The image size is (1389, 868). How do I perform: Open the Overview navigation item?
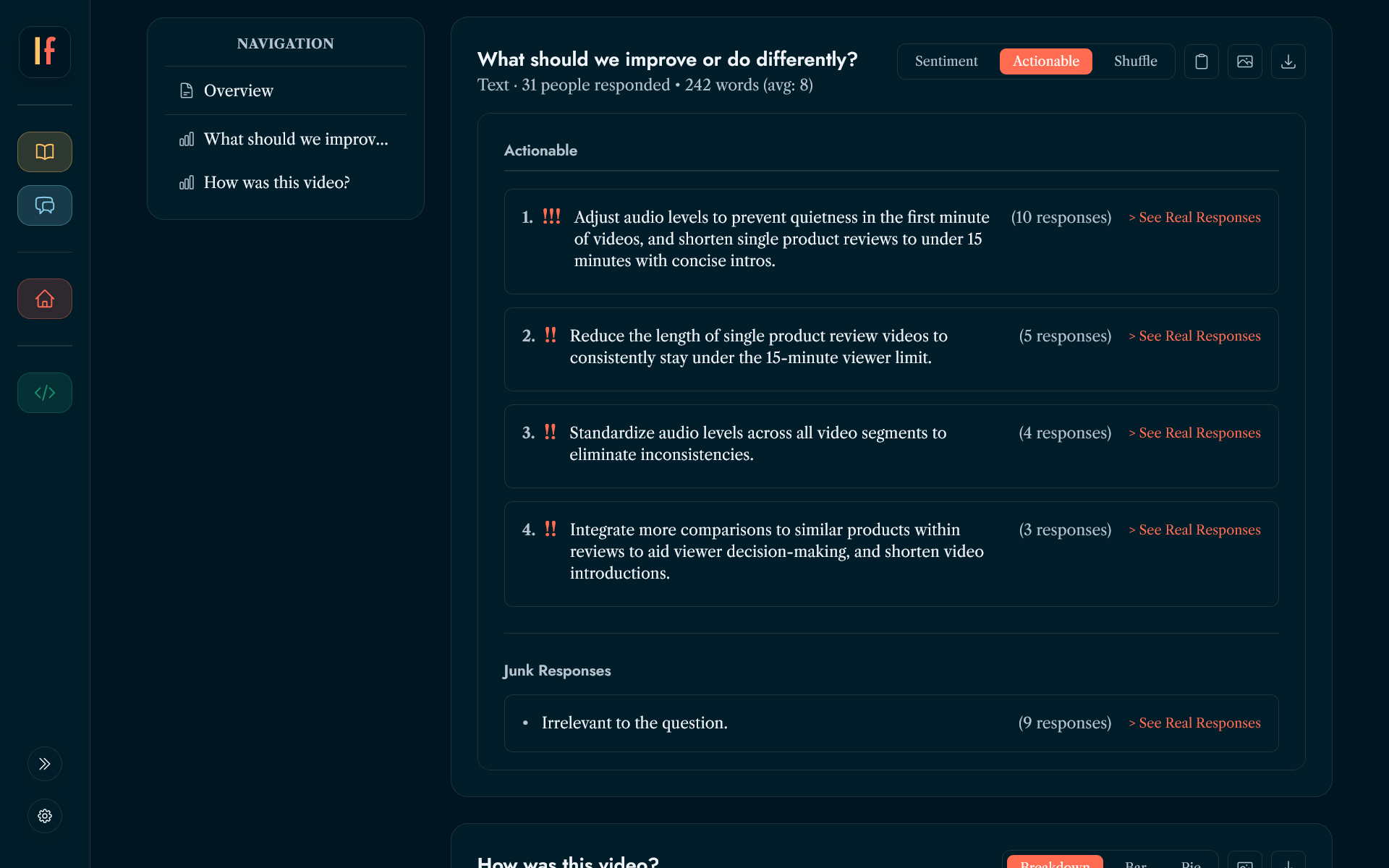pos(239,90)
